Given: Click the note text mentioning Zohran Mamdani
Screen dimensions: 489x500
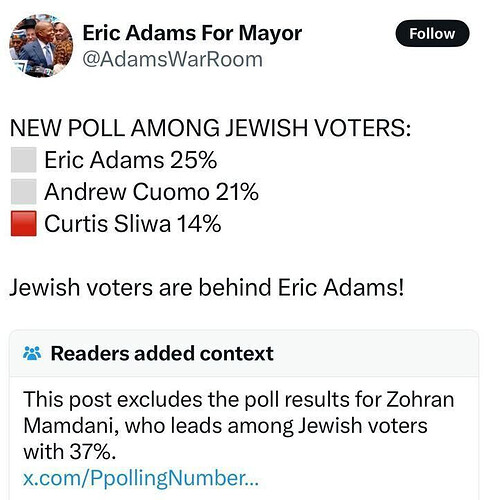Looking at the screenshot, I should pos(239,426).
